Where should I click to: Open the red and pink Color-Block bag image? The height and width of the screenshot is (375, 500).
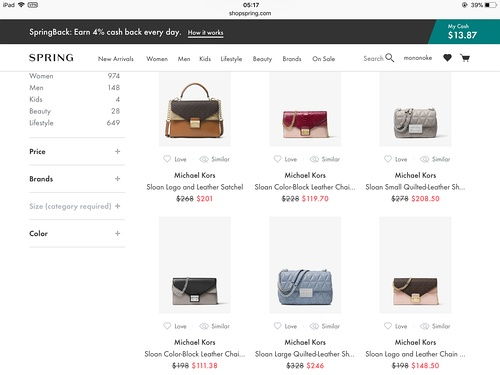305,109
